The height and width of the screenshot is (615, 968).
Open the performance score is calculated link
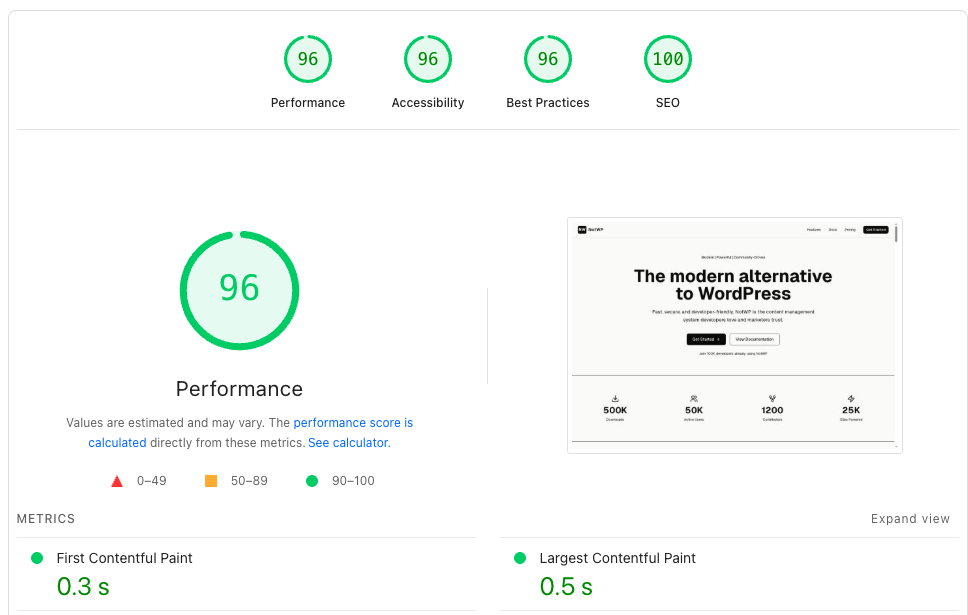point(354,422)
